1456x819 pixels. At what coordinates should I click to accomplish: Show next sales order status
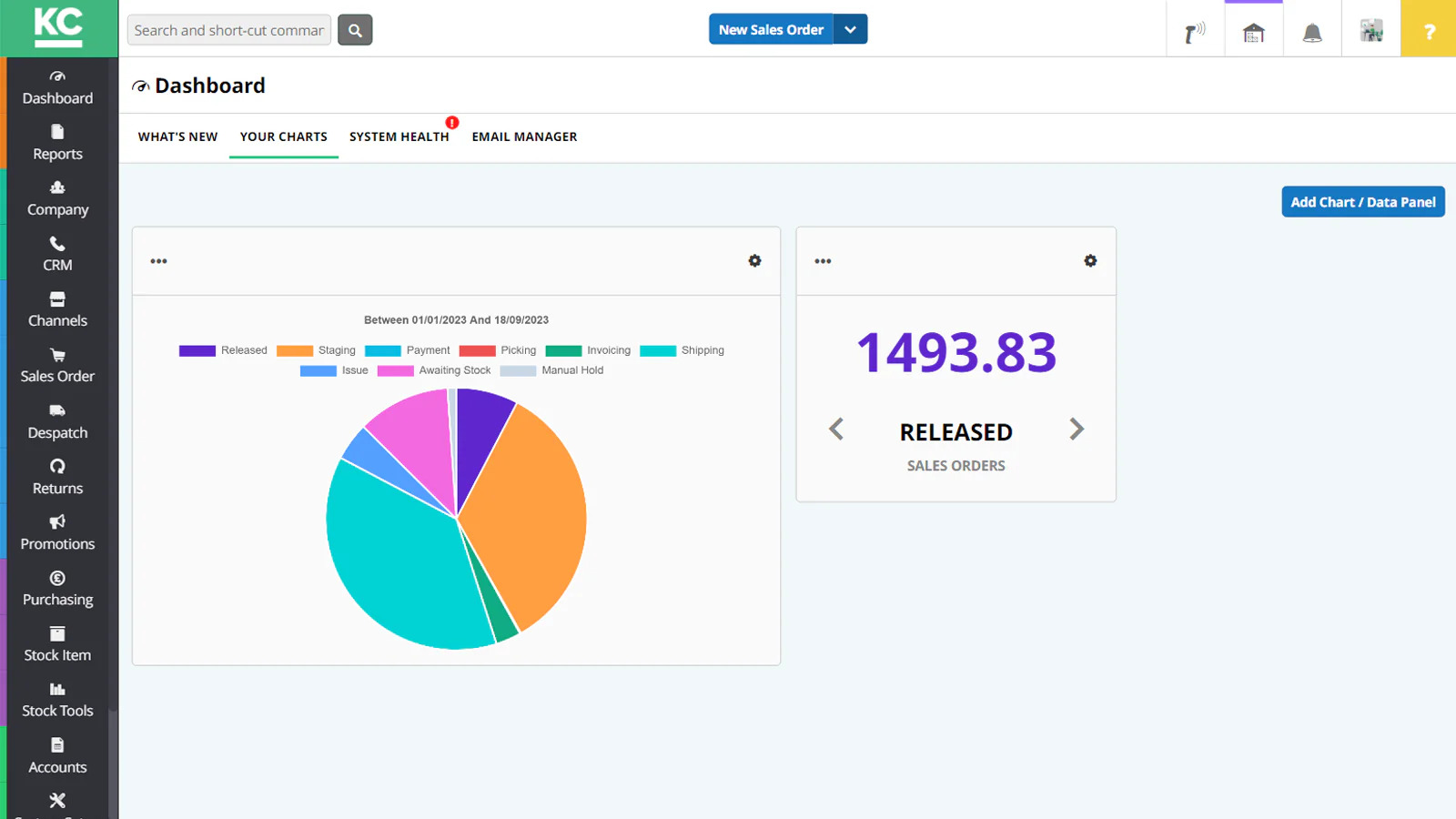click(1077, 429)
